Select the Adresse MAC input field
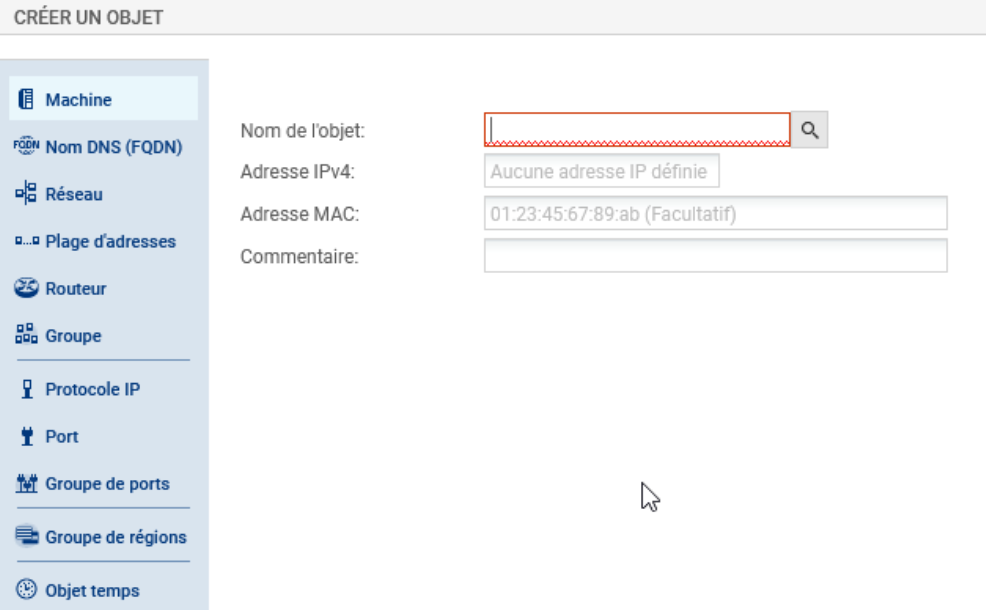 [715, 214]
